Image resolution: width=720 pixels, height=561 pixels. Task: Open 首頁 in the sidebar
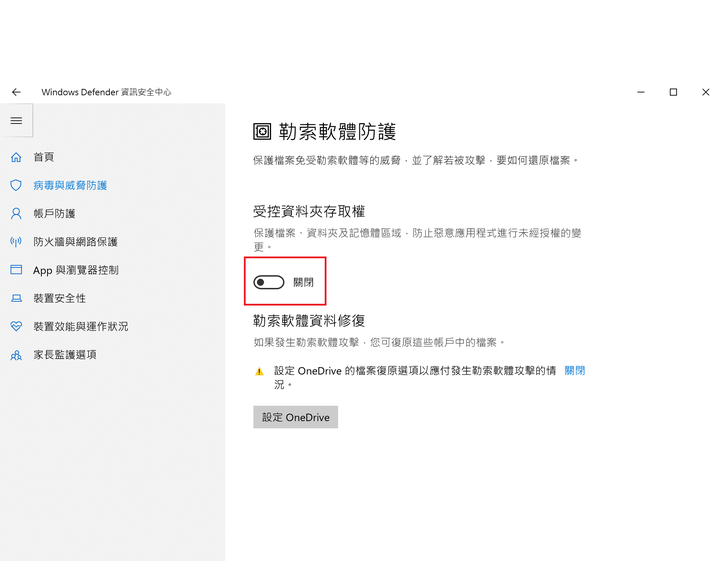(x=44, y=157)
